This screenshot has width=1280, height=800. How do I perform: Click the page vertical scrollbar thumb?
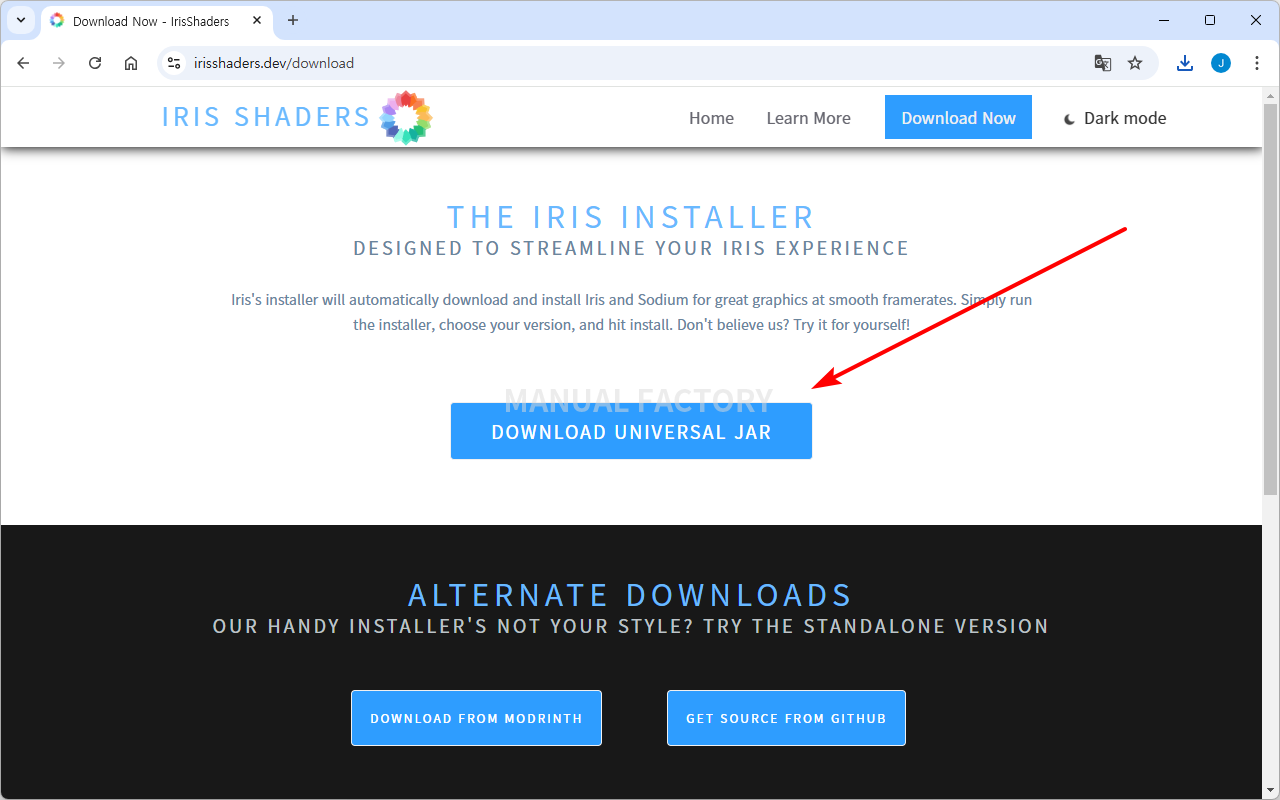(x=1271, y=298)
